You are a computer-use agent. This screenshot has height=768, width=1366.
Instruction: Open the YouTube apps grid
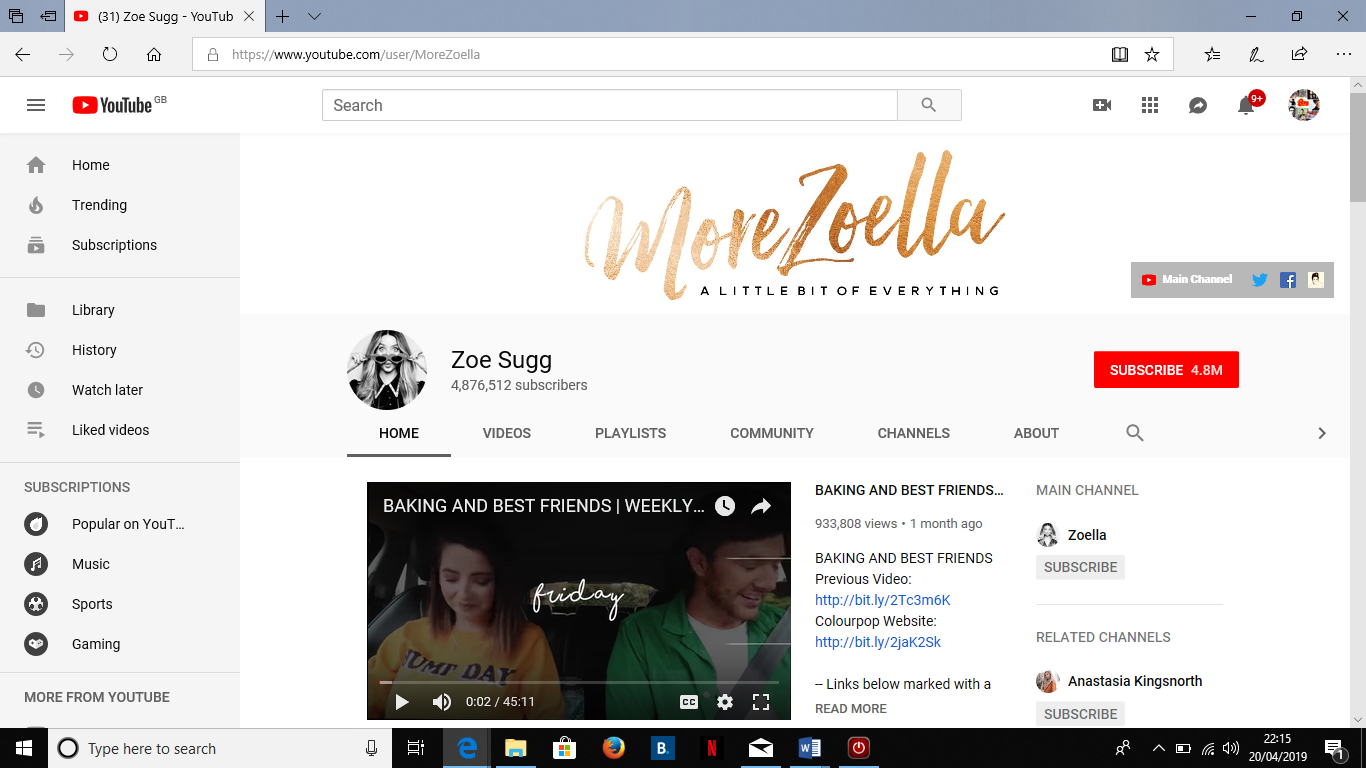point(1150,105)
